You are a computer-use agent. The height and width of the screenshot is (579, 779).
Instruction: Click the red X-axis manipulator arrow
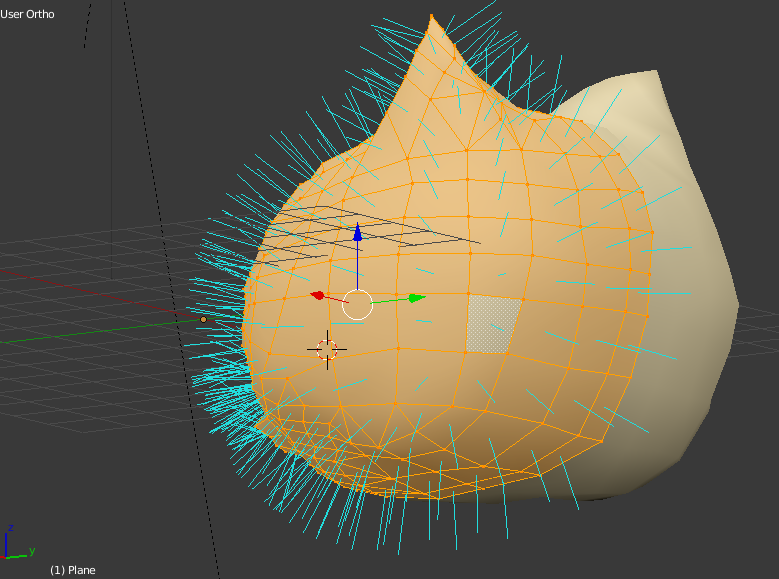click(x=317, y=296)
